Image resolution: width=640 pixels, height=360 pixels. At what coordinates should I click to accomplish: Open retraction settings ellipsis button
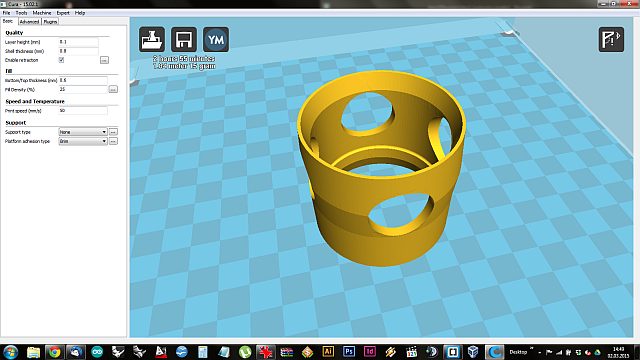104,60
